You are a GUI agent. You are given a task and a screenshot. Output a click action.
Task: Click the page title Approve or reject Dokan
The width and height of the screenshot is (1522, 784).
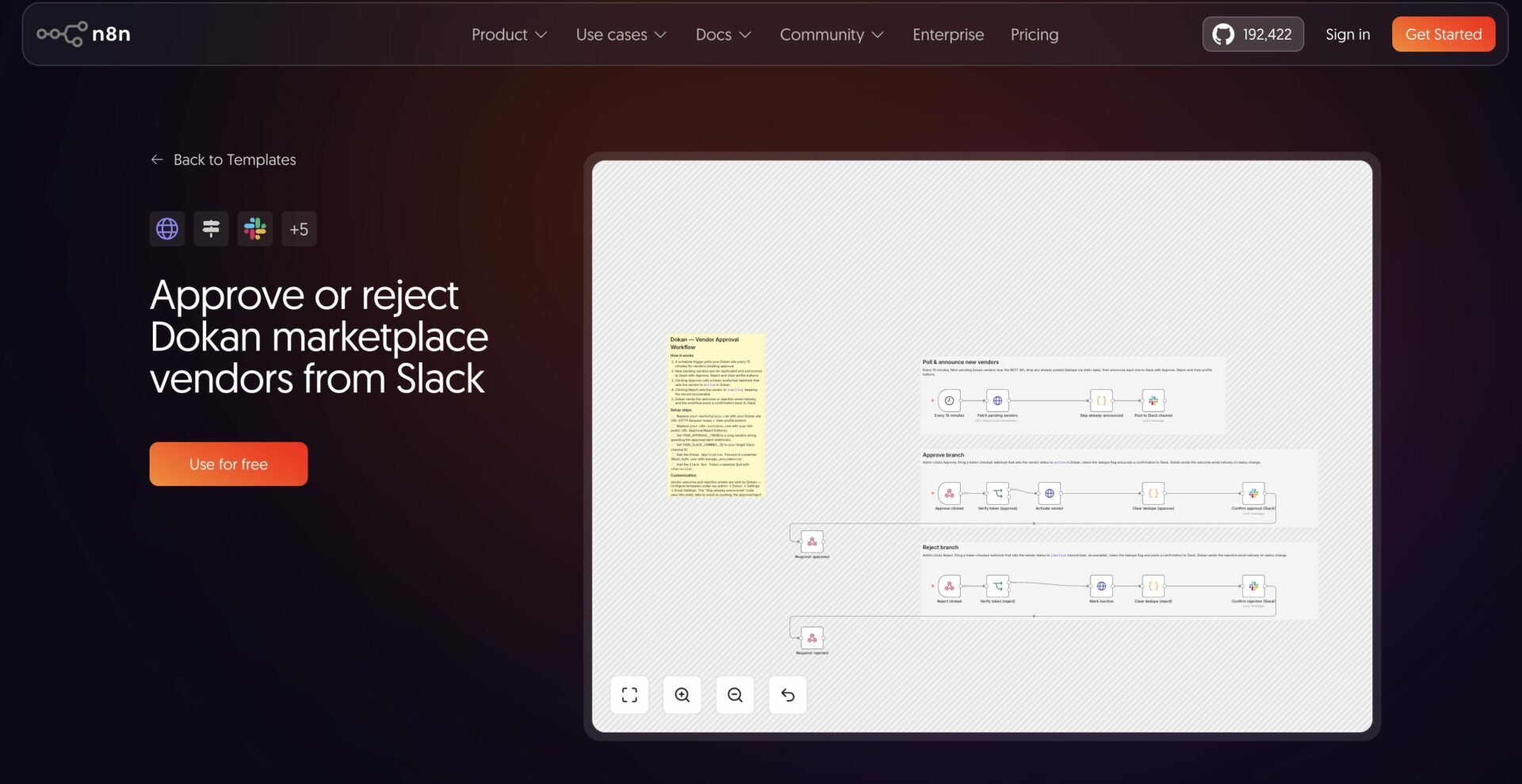[x=319, y=337]
